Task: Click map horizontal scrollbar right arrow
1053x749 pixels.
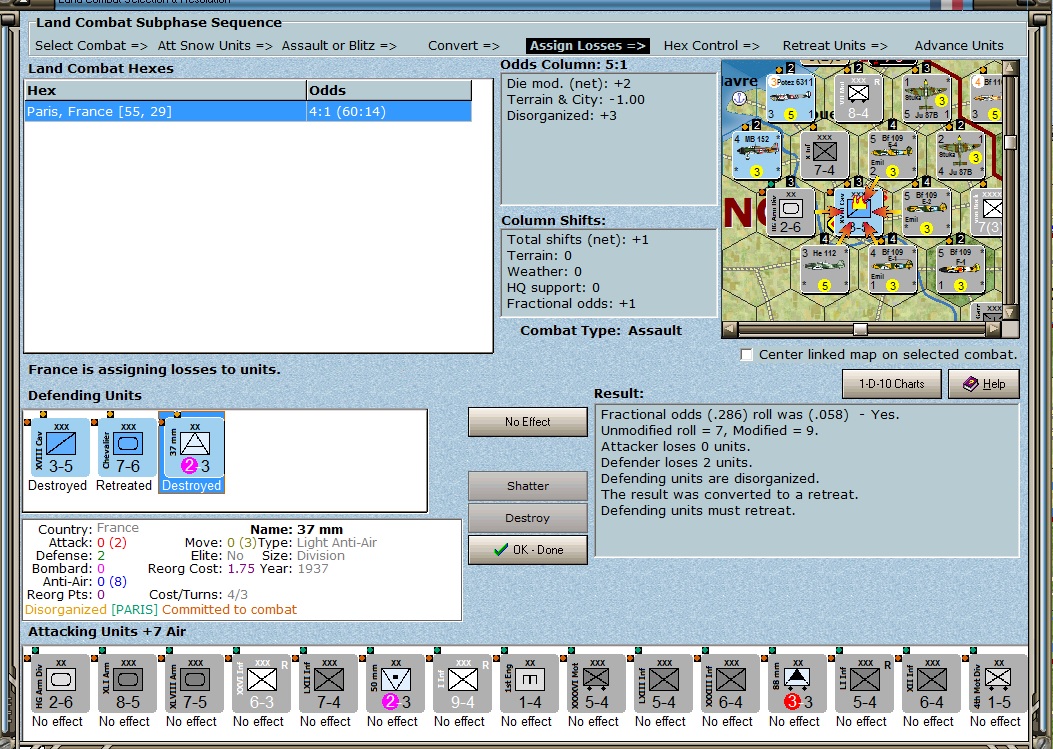Action: pyautogui.click(x=994, y=329)
